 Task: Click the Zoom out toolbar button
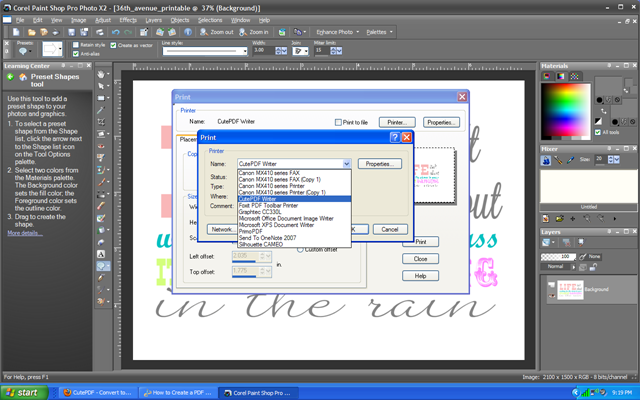point(217,32)
